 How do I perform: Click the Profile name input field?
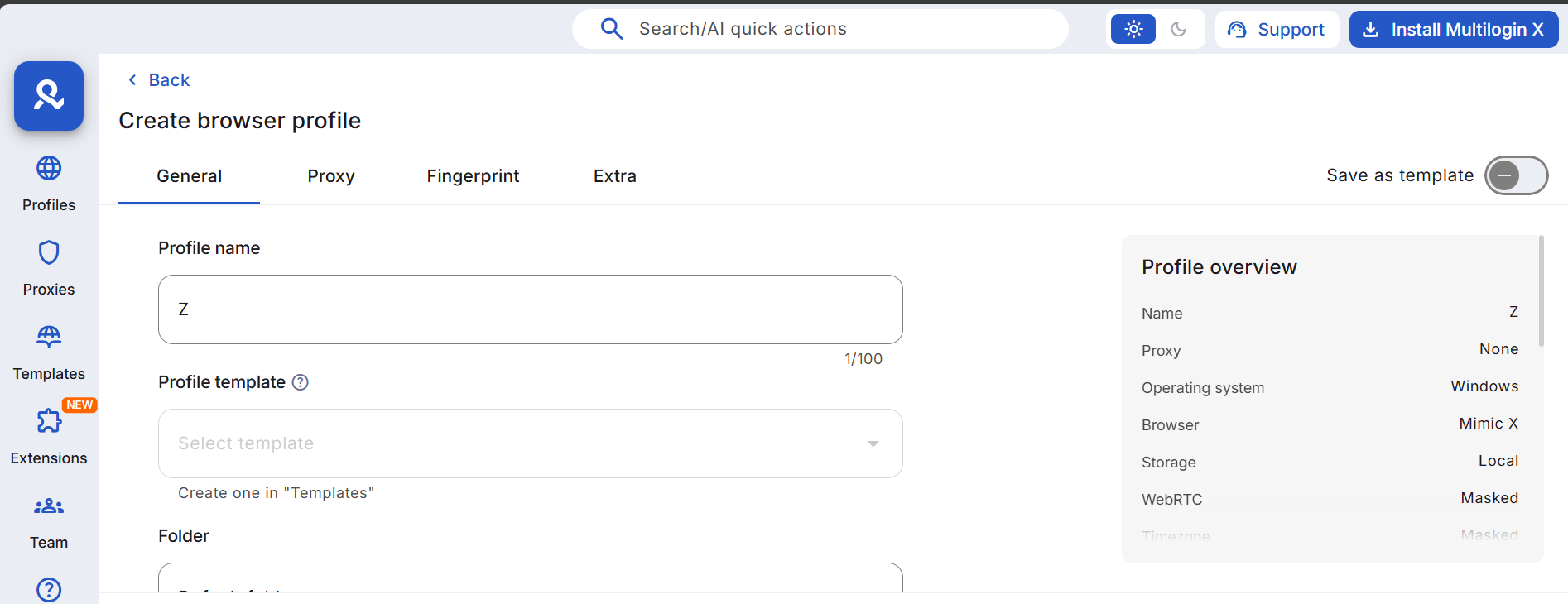pyautogui.click(x=530, y=309)
